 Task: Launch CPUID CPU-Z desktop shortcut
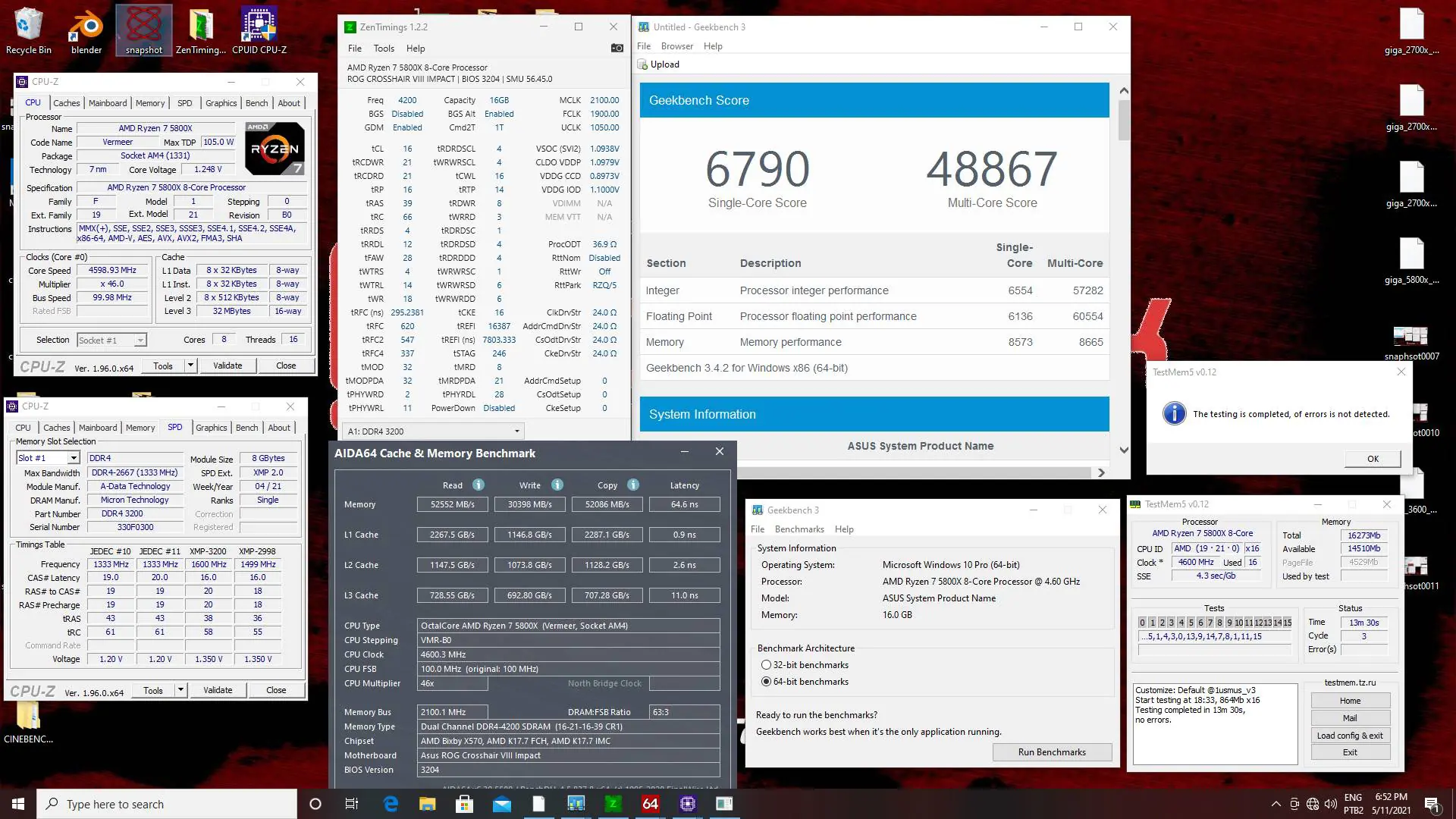[x=259, y=30]
